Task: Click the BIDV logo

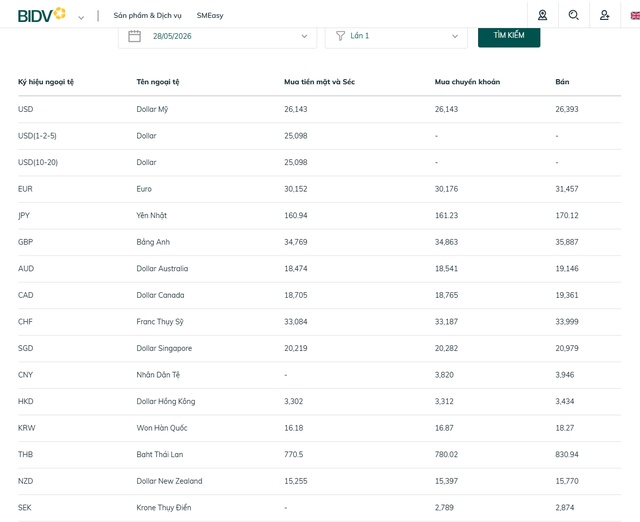Action: coord(41,15)
